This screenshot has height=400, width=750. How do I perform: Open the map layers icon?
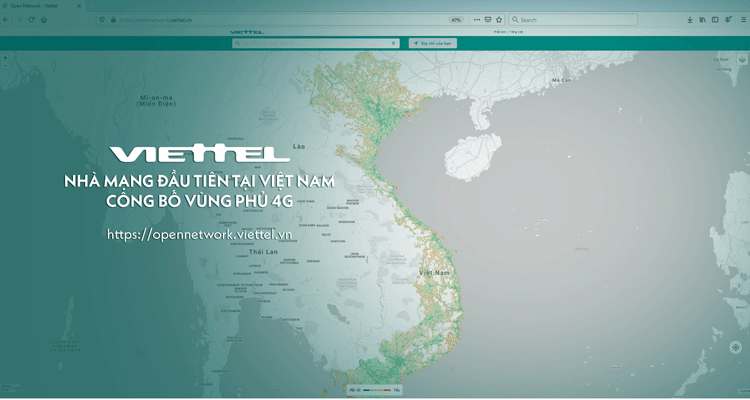point(742,60)
